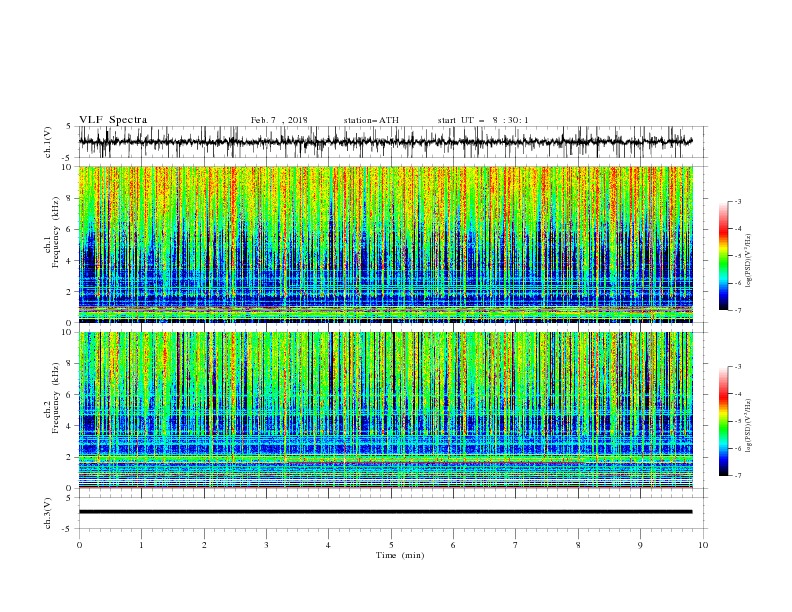Screen dimensions: 792x612
Task: Click the "-3" label on ch.1 colorbar
Action: (737, 201)
